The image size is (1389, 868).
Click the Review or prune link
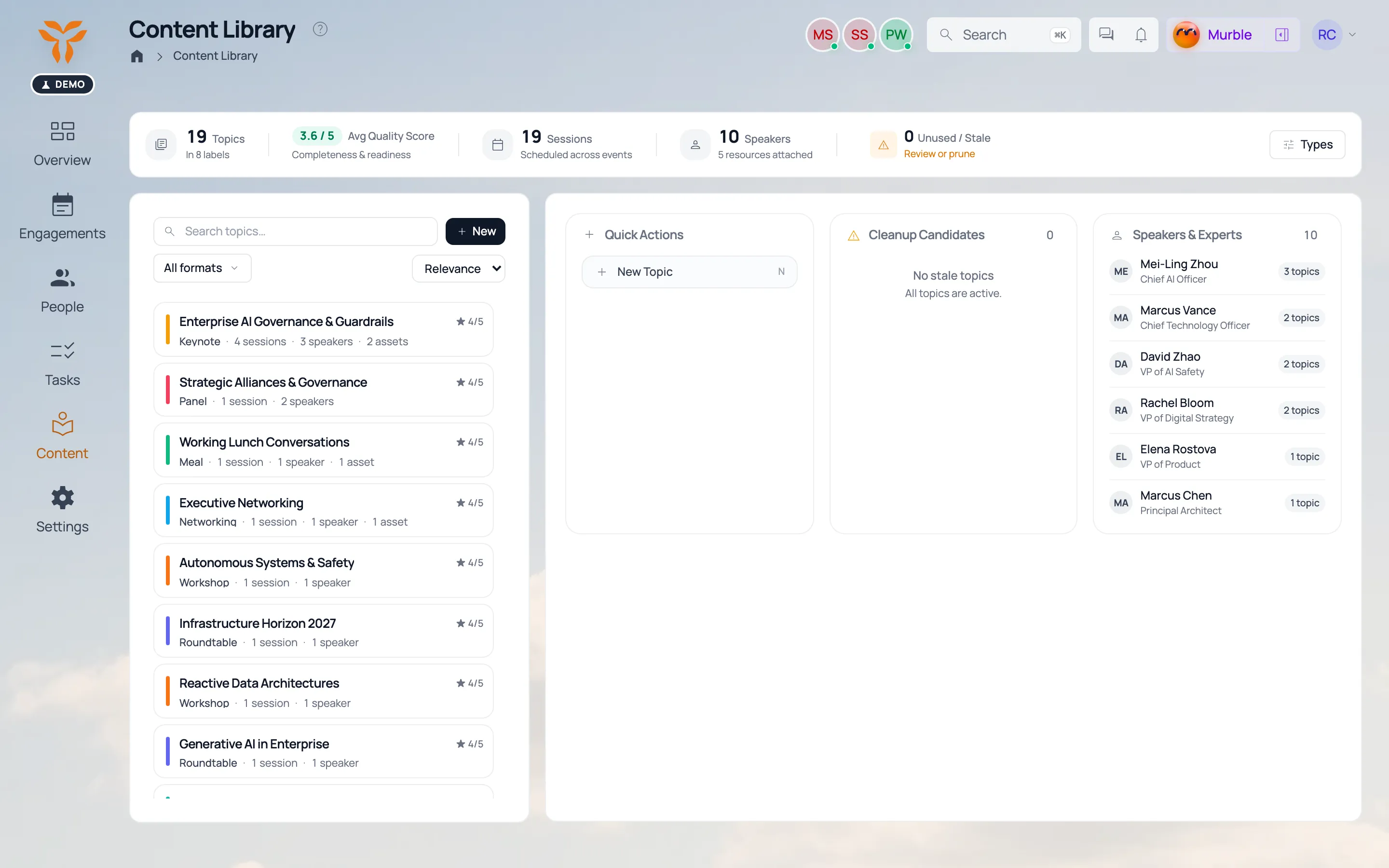coord(939,154)
